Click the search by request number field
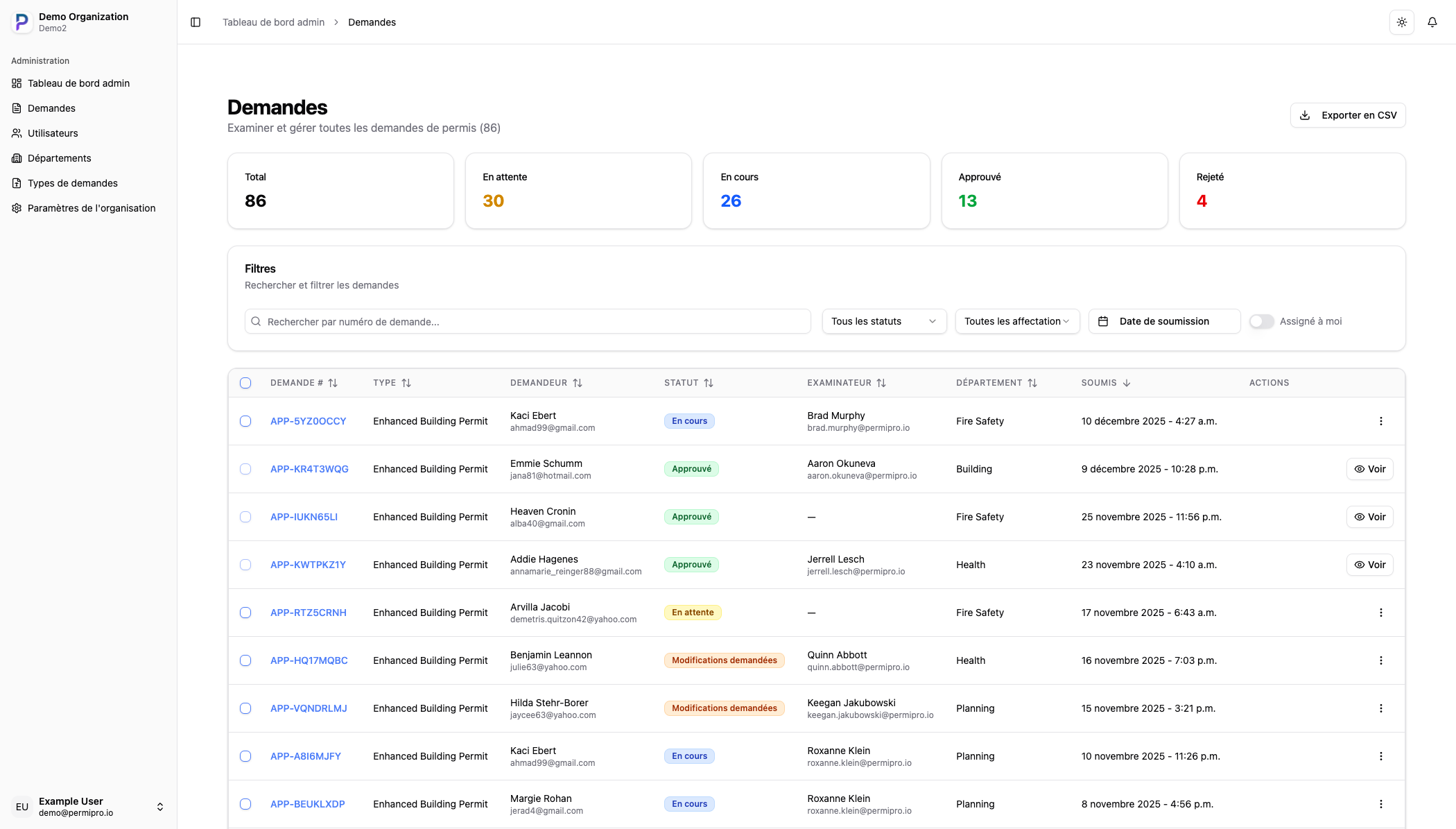This screenshot has width=1456, height=829. pos(527,321)
